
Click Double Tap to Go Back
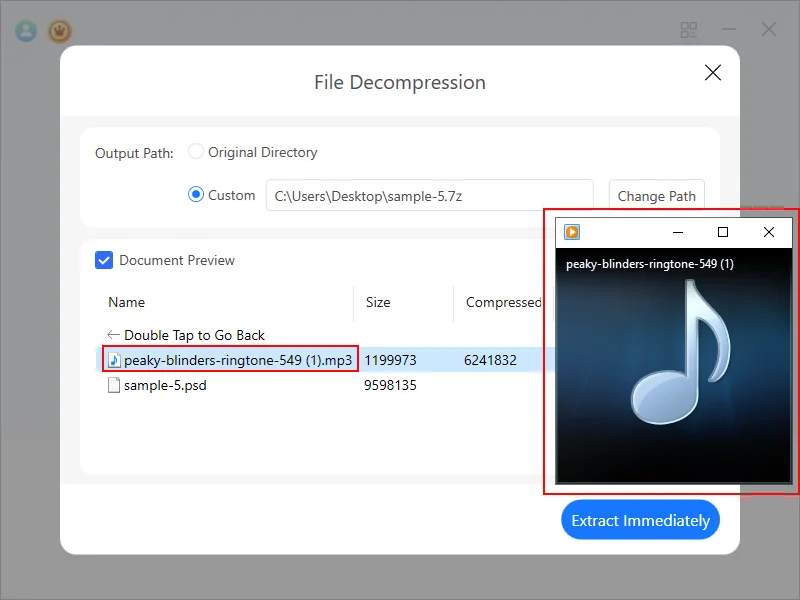(x=194, y=335)
